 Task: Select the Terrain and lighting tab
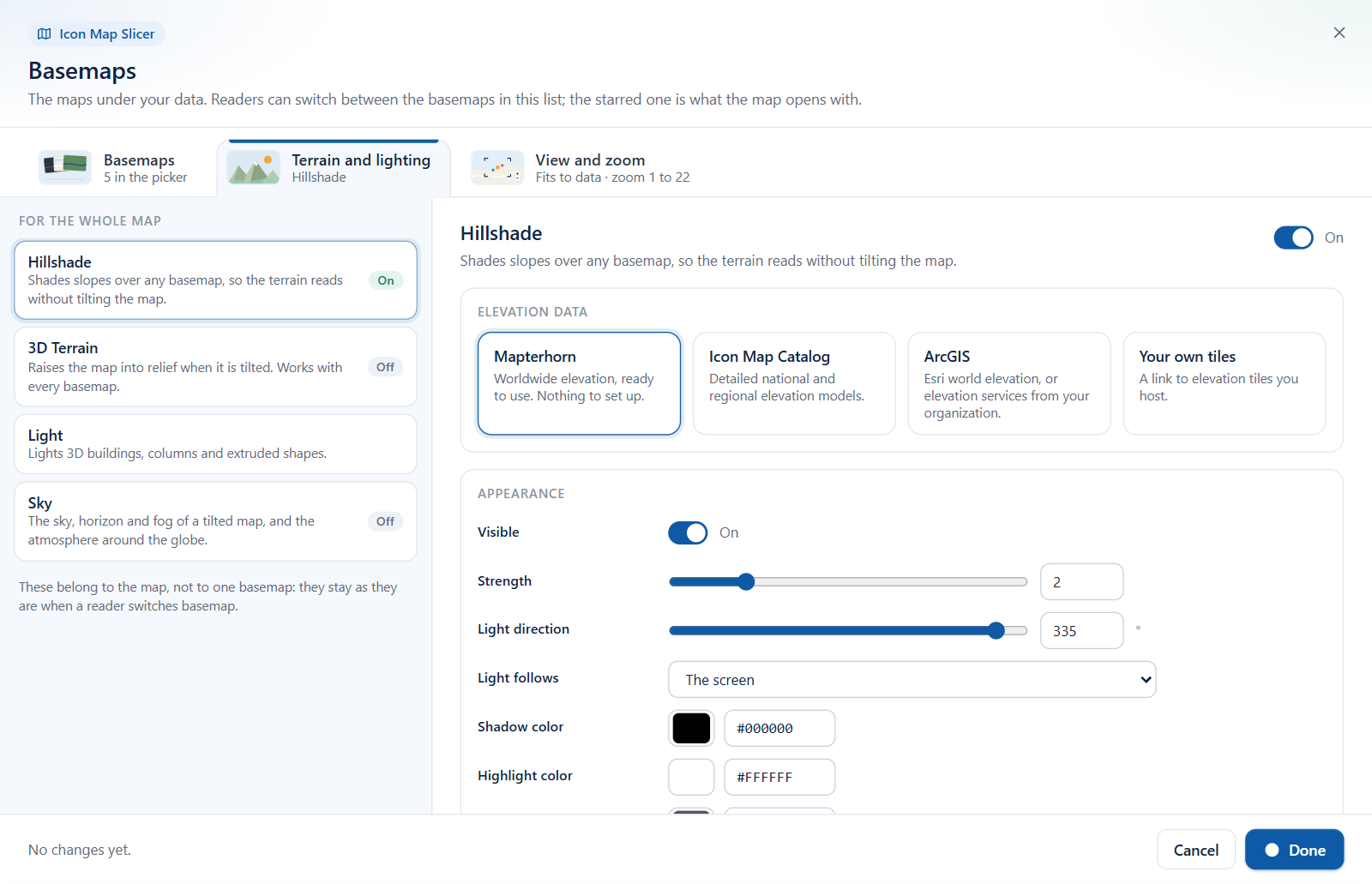click(334, 168)
